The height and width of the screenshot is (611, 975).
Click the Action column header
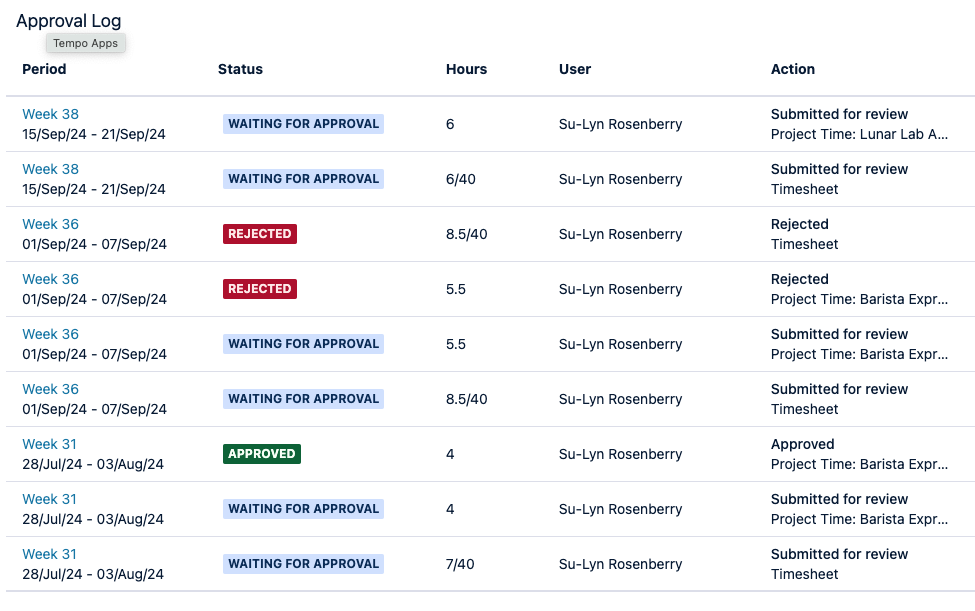793,69
